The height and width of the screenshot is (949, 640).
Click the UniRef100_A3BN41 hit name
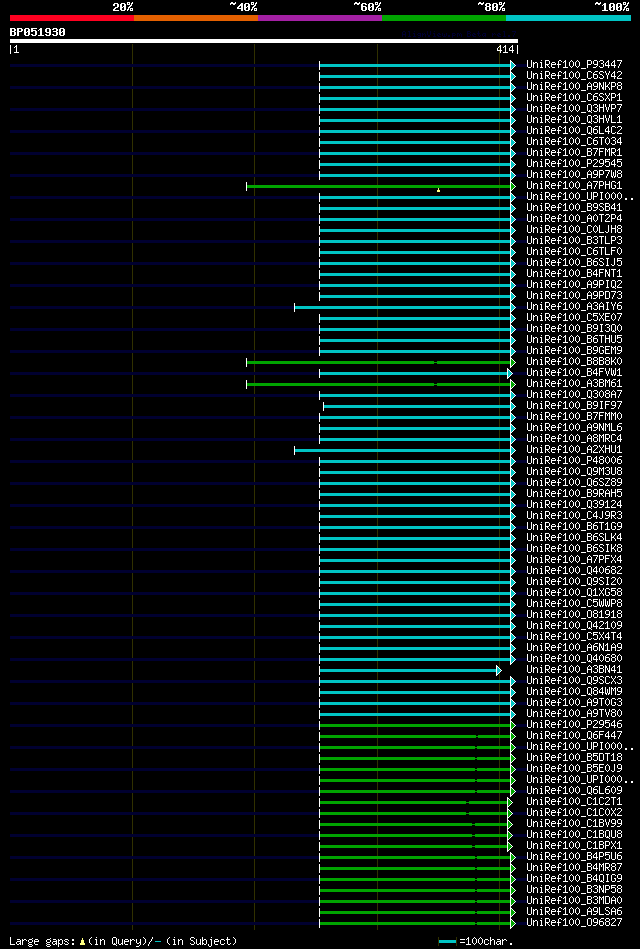(x=574, y=670)
